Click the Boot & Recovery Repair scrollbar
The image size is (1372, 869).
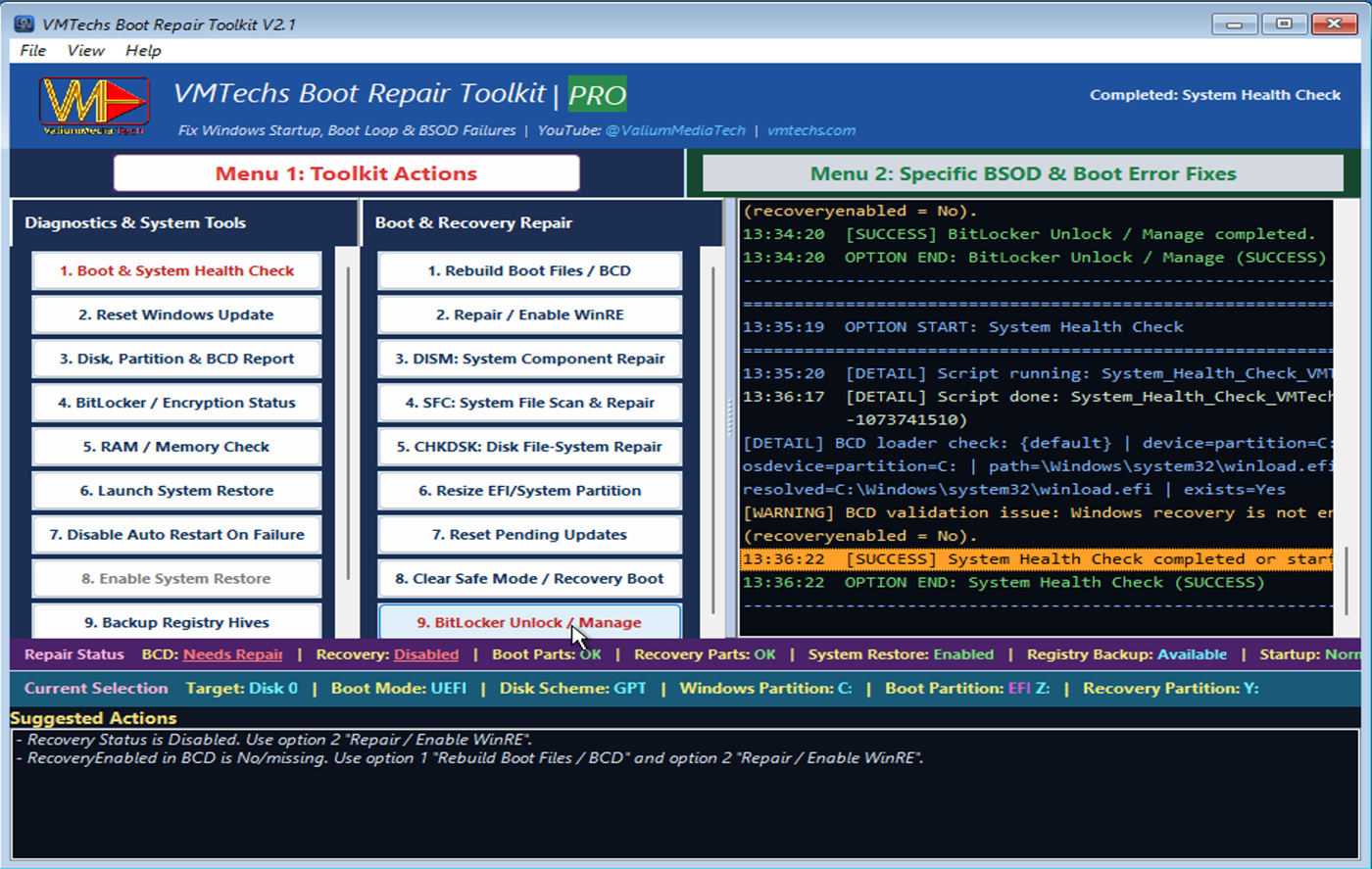pos(712,441)
